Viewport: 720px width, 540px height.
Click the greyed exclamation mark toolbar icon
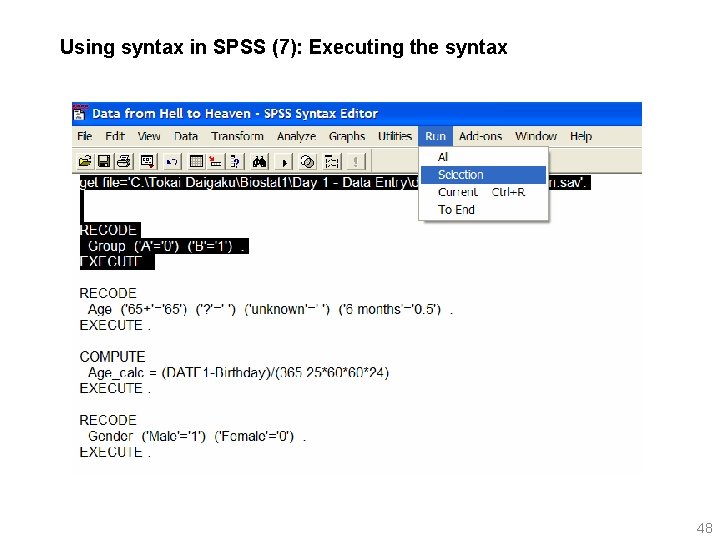point(355,161)
